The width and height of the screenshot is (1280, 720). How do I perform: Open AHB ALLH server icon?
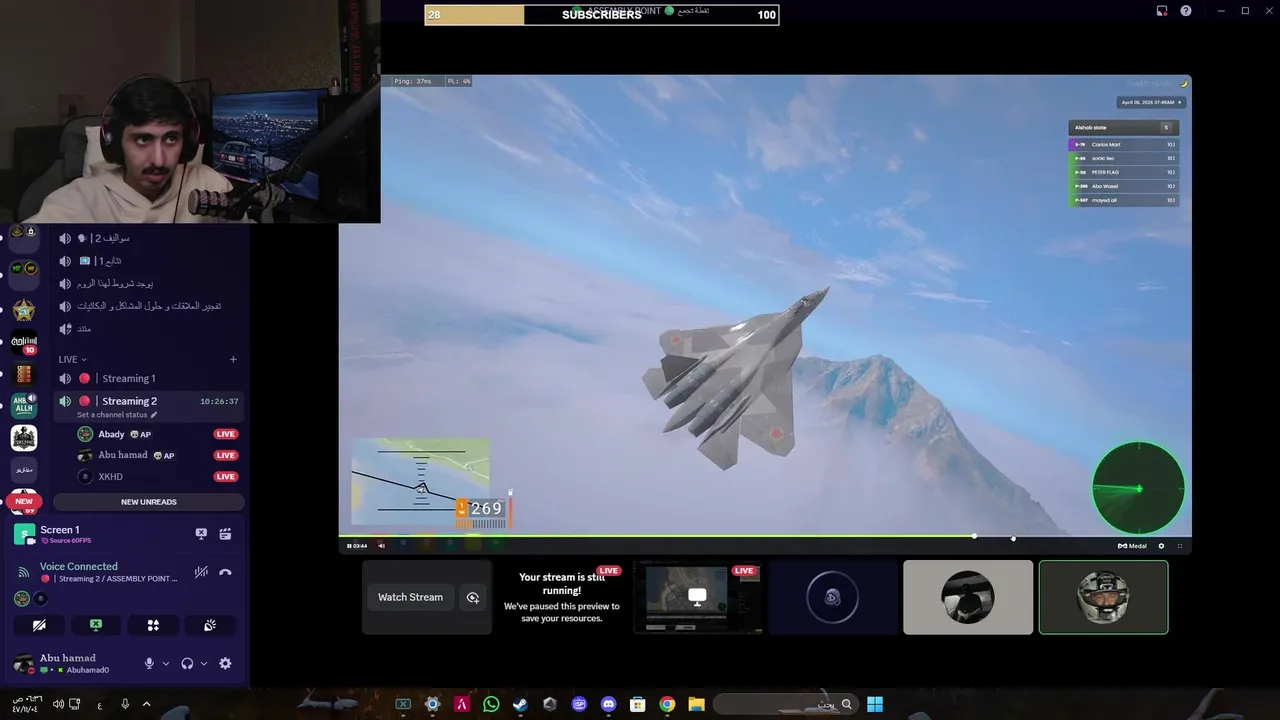pos(24,406)
